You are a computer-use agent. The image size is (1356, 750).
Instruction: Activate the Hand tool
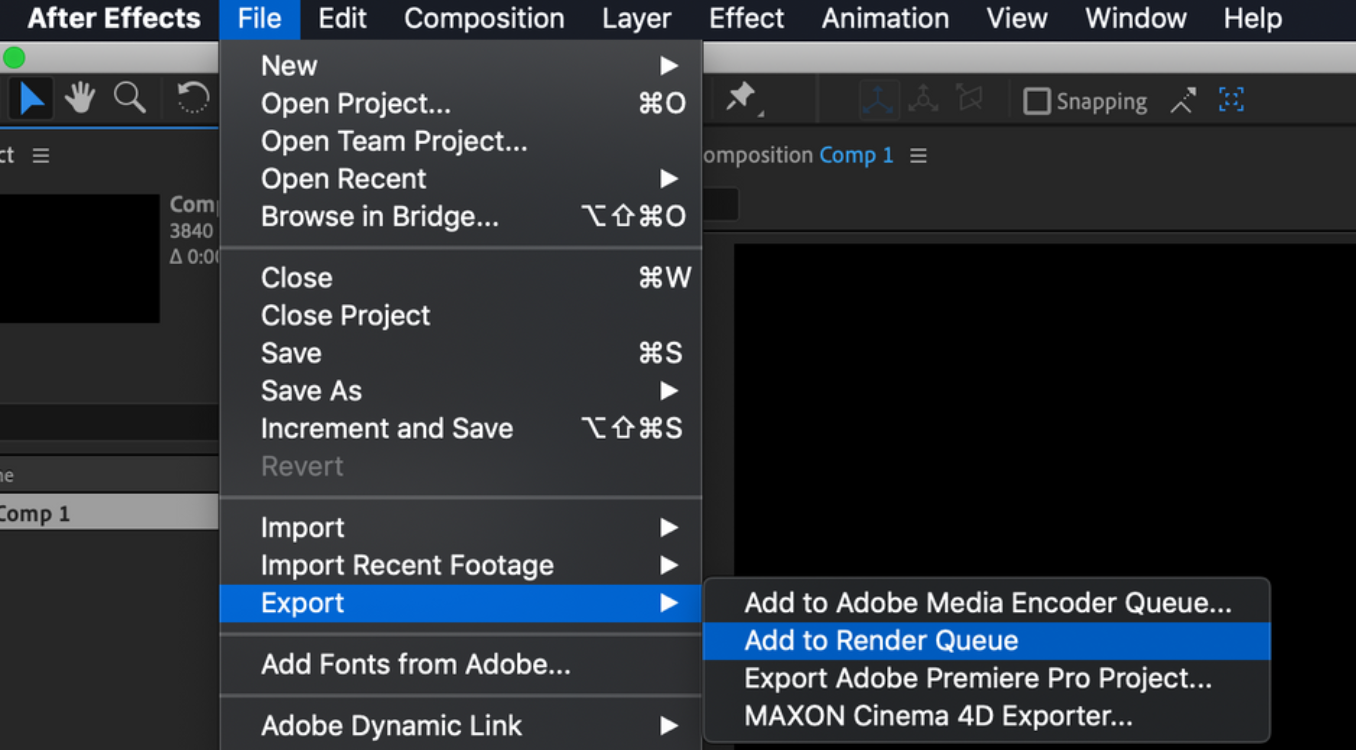click(79, 98)
